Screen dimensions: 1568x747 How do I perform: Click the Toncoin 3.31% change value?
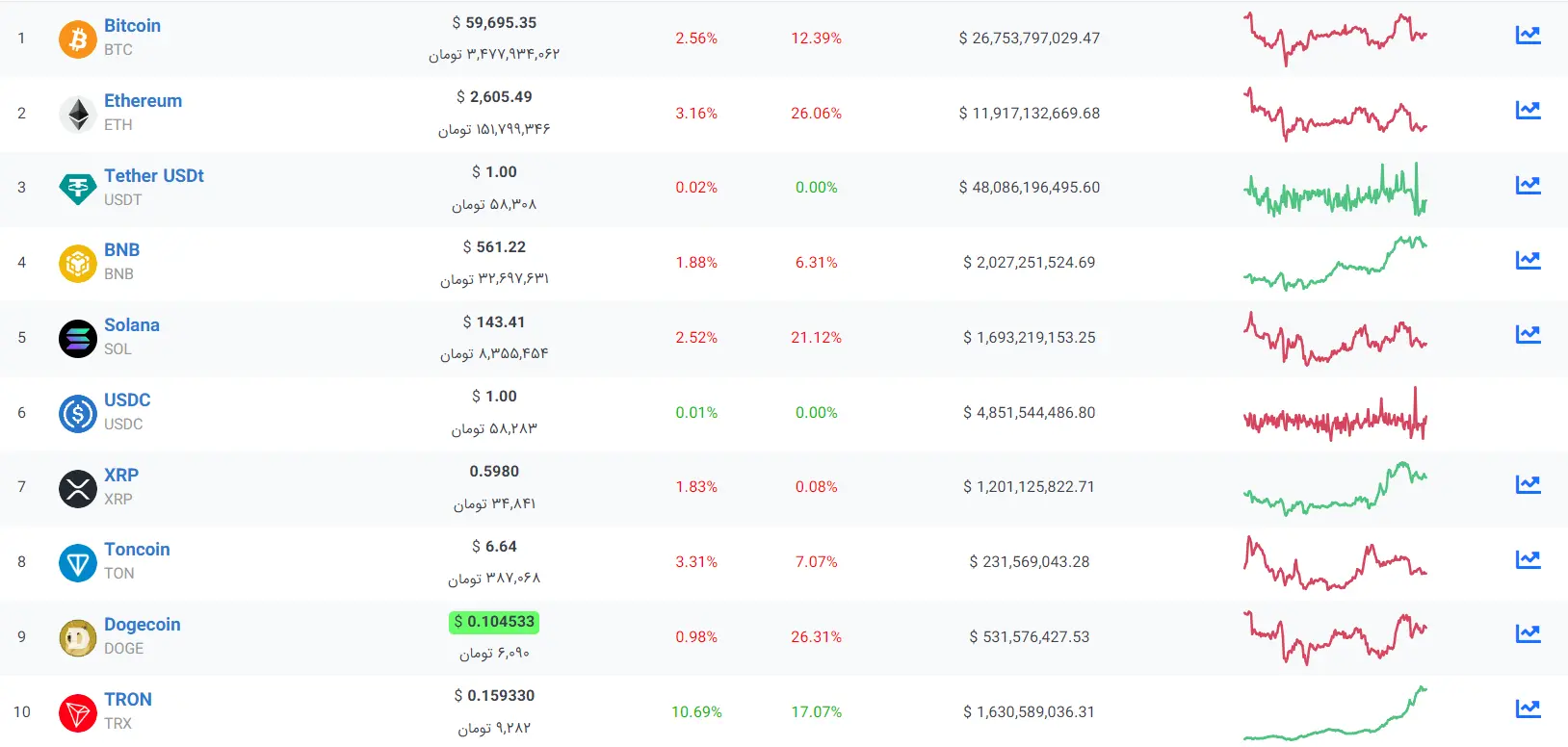pyautogui.click(x=696, y=562)
